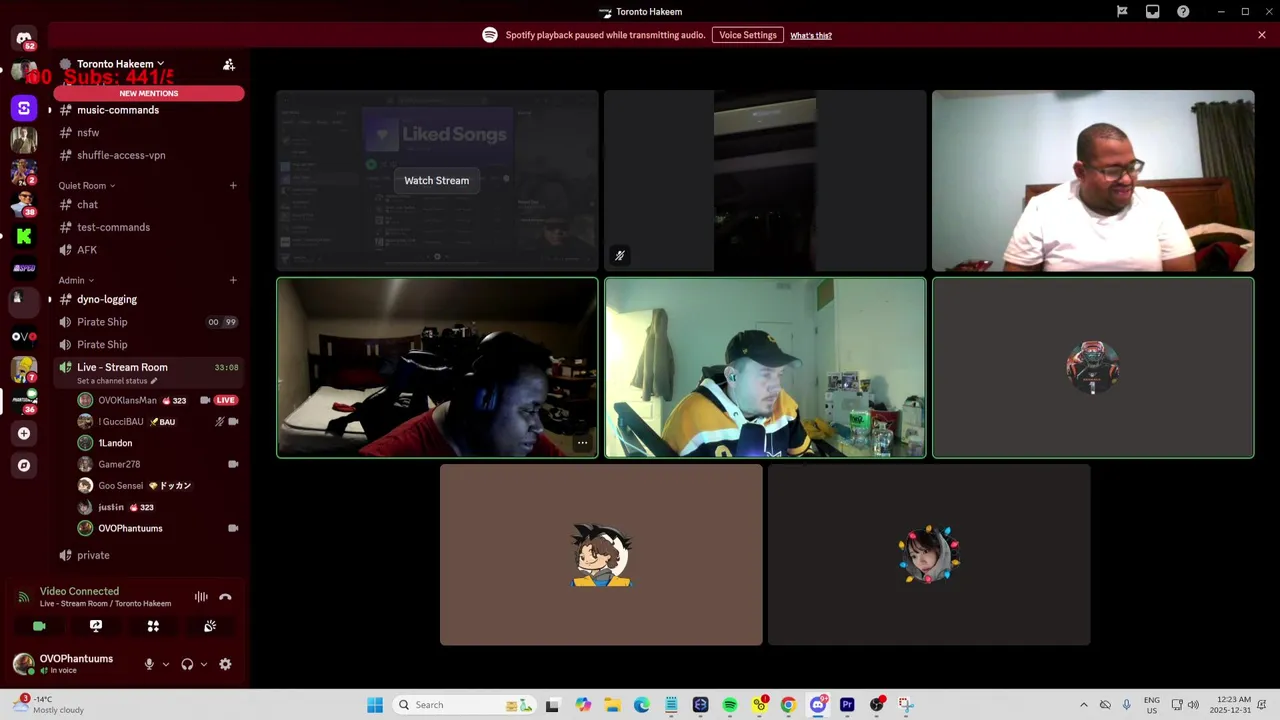Open the green K server icon
Screen dimensions: 1280x720
click(24, 236)
